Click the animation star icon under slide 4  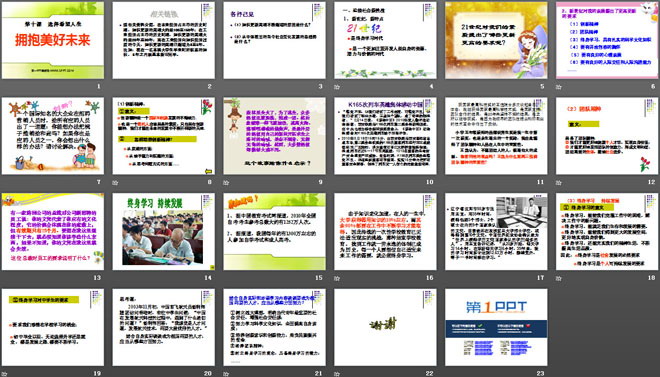(337, 87)
